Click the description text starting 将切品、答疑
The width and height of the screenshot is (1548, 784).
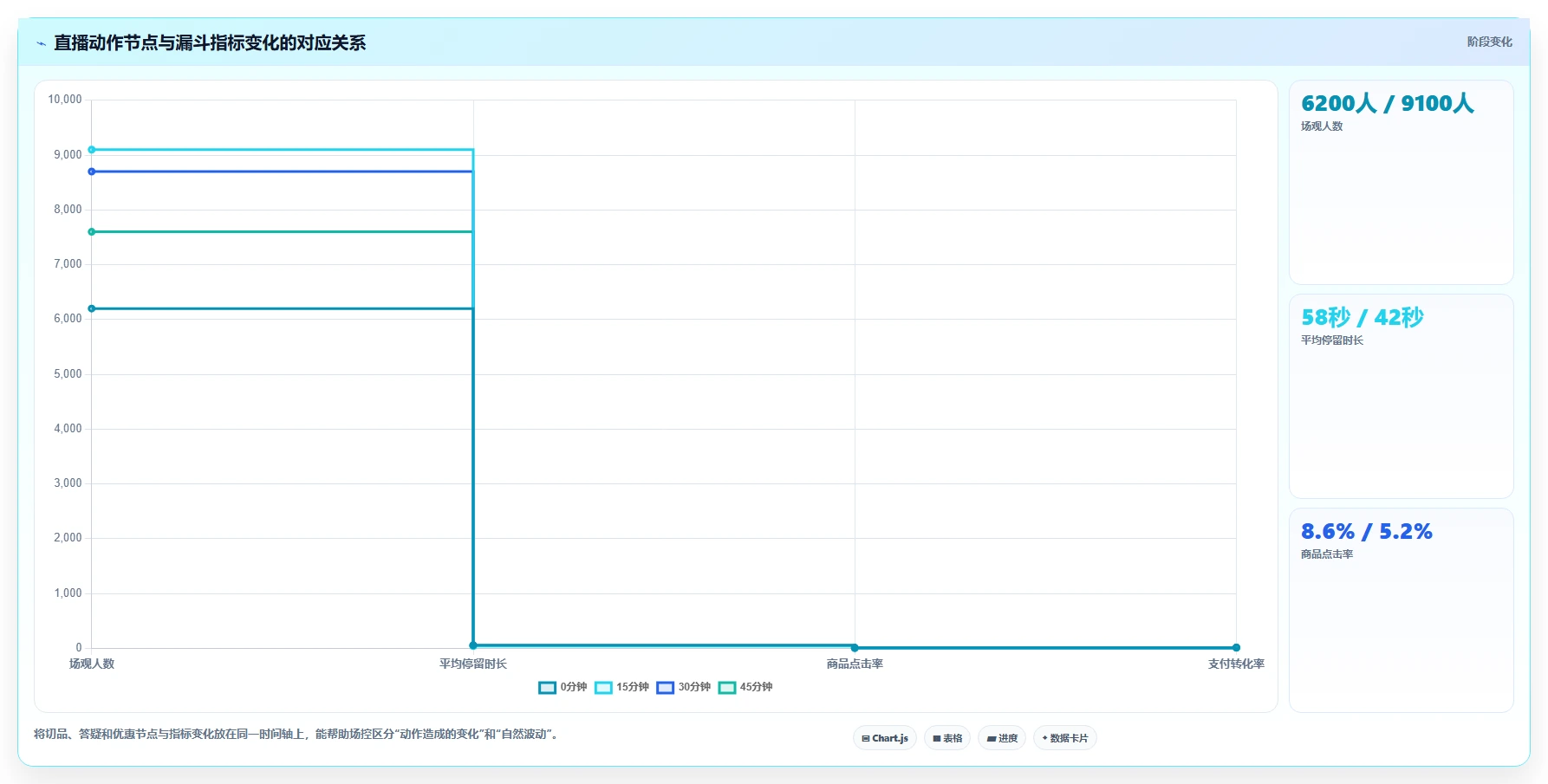298,734
